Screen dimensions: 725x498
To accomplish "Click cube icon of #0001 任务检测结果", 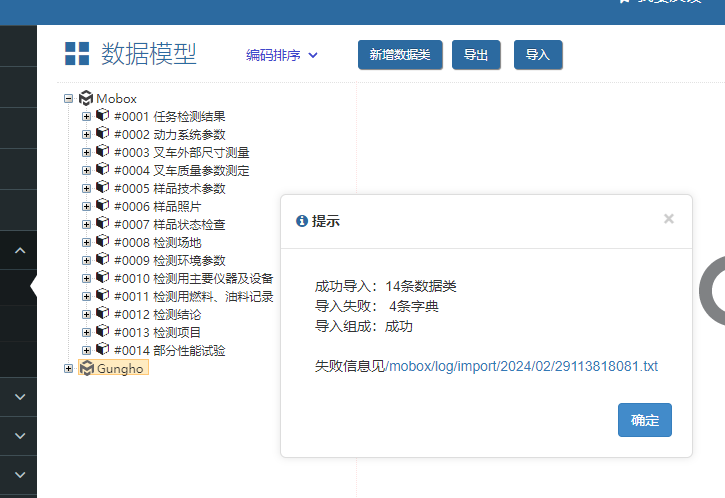I will (102, 116).
